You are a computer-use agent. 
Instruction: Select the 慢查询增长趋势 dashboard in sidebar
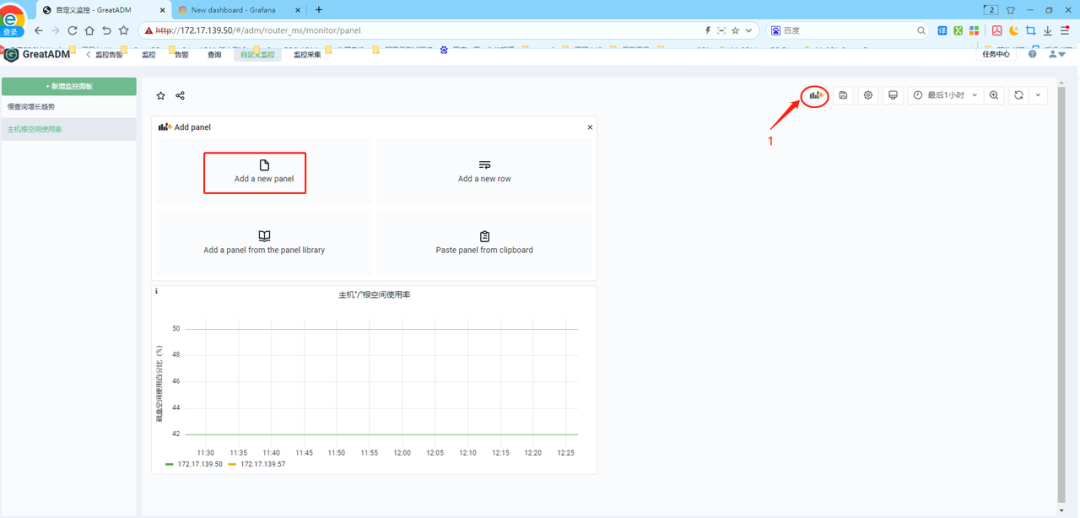[x=69, y=107]
